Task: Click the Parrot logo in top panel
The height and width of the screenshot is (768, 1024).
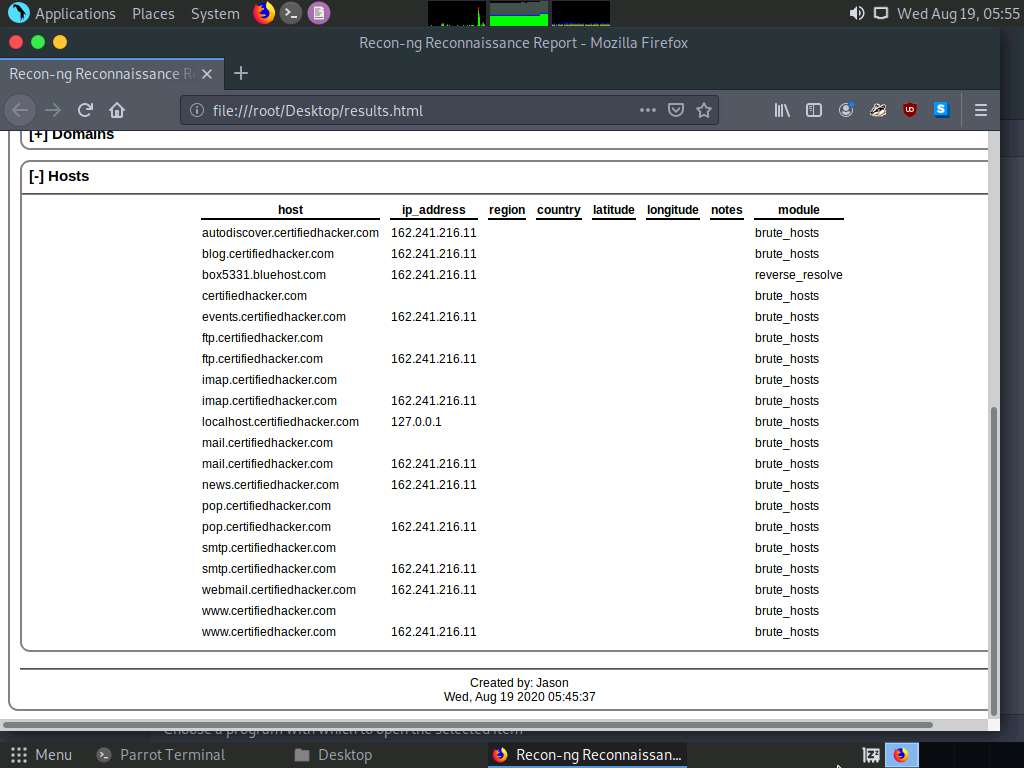Action: (x=18, y=13)
